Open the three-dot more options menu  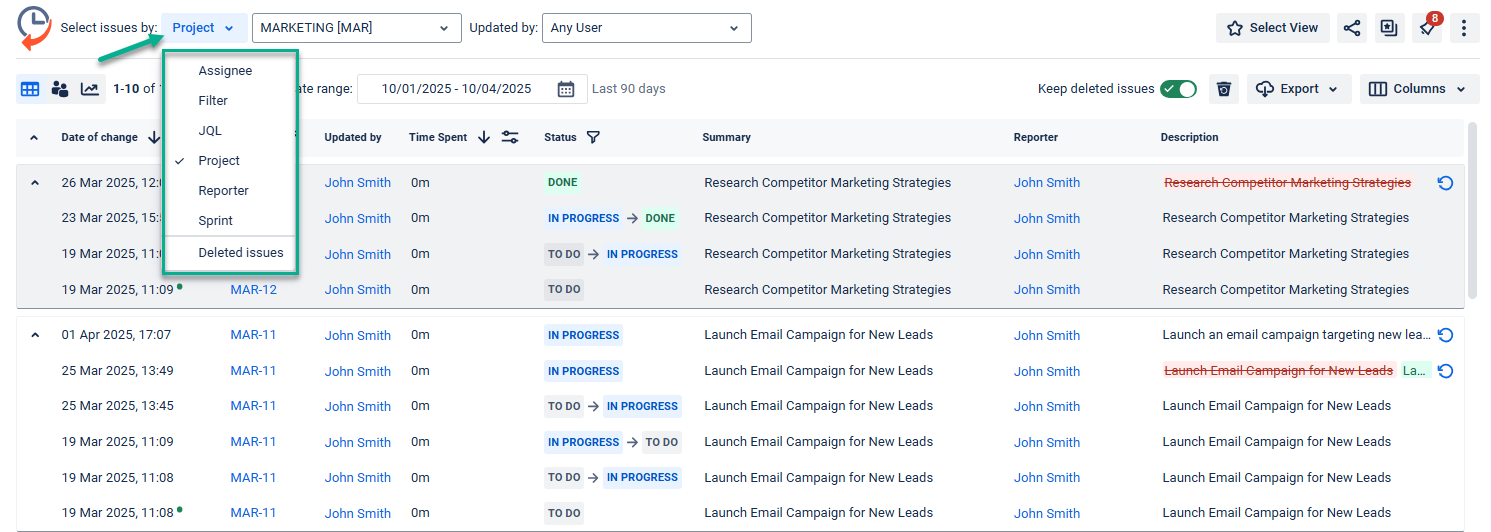[x=1464, y=28]
